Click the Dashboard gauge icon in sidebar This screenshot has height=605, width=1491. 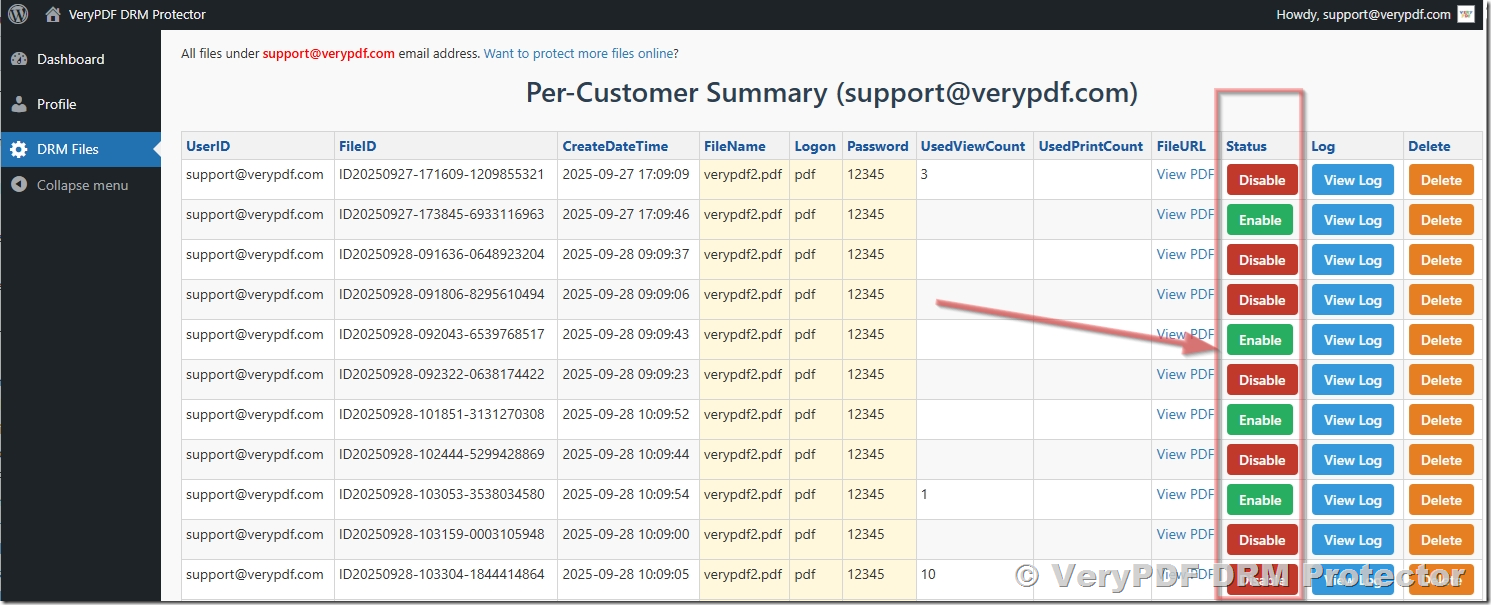pyautogui.click(x=19, y=59)
